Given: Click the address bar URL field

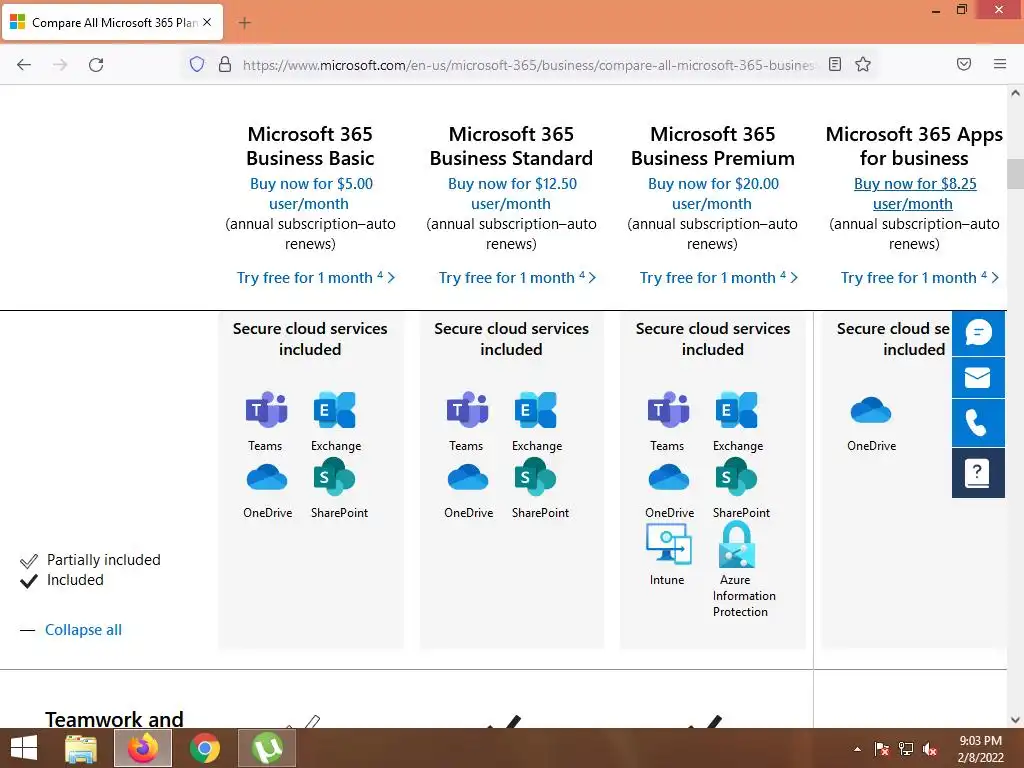Looking at the screenshot, I should [x=528, y=65].
